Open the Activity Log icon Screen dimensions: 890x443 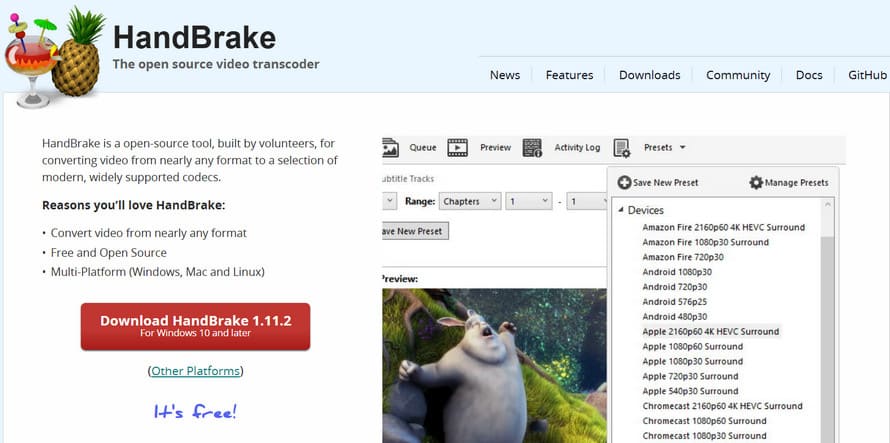(532, 148)
